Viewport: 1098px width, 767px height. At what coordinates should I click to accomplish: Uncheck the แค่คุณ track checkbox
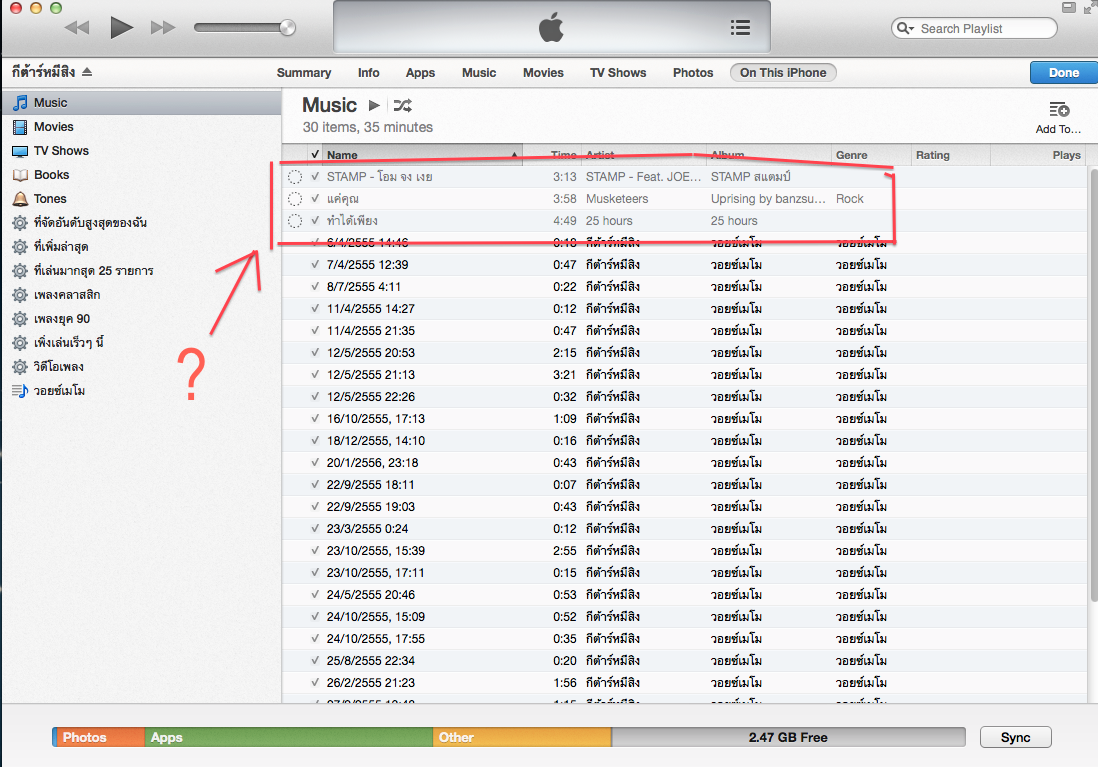pyautogui.click(x=315, y=198)
